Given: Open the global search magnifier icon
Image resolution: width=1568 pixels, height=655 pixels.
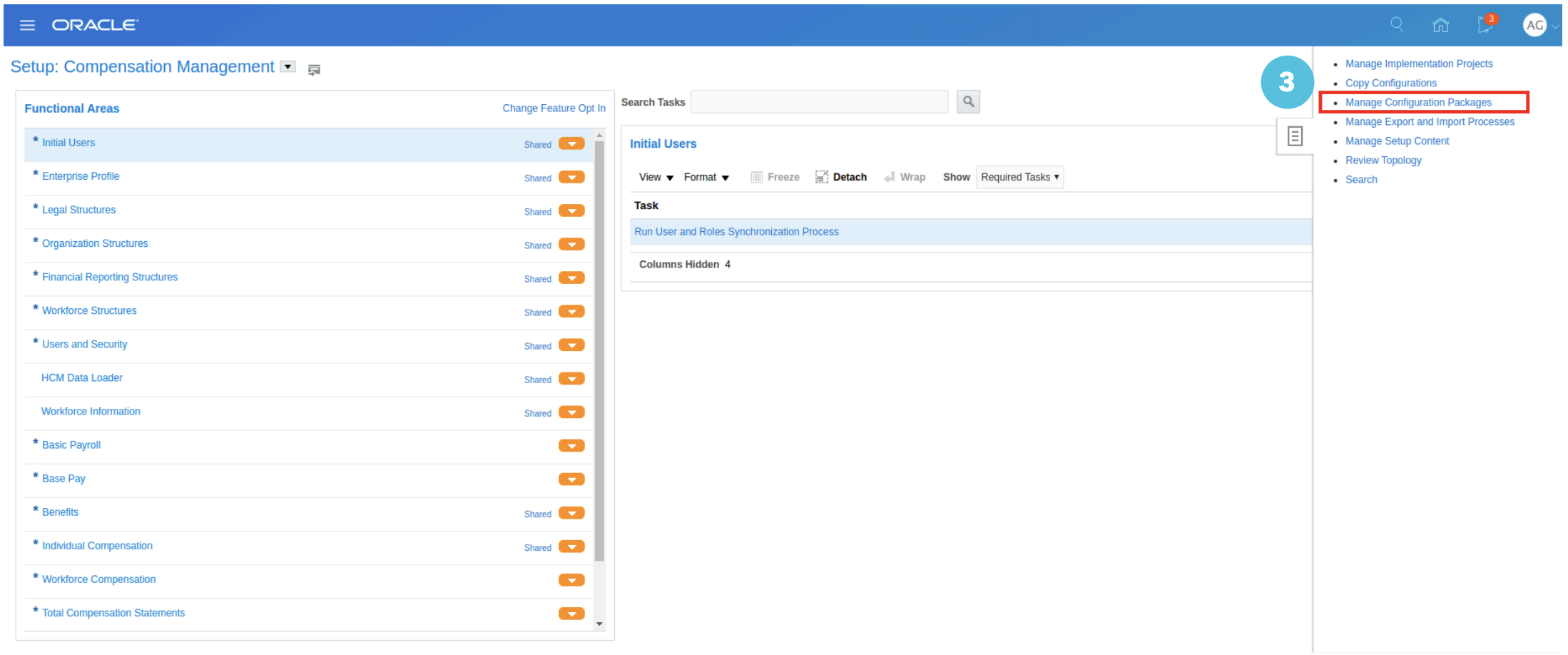Looking at the screenshot, I should point(1397,25).
